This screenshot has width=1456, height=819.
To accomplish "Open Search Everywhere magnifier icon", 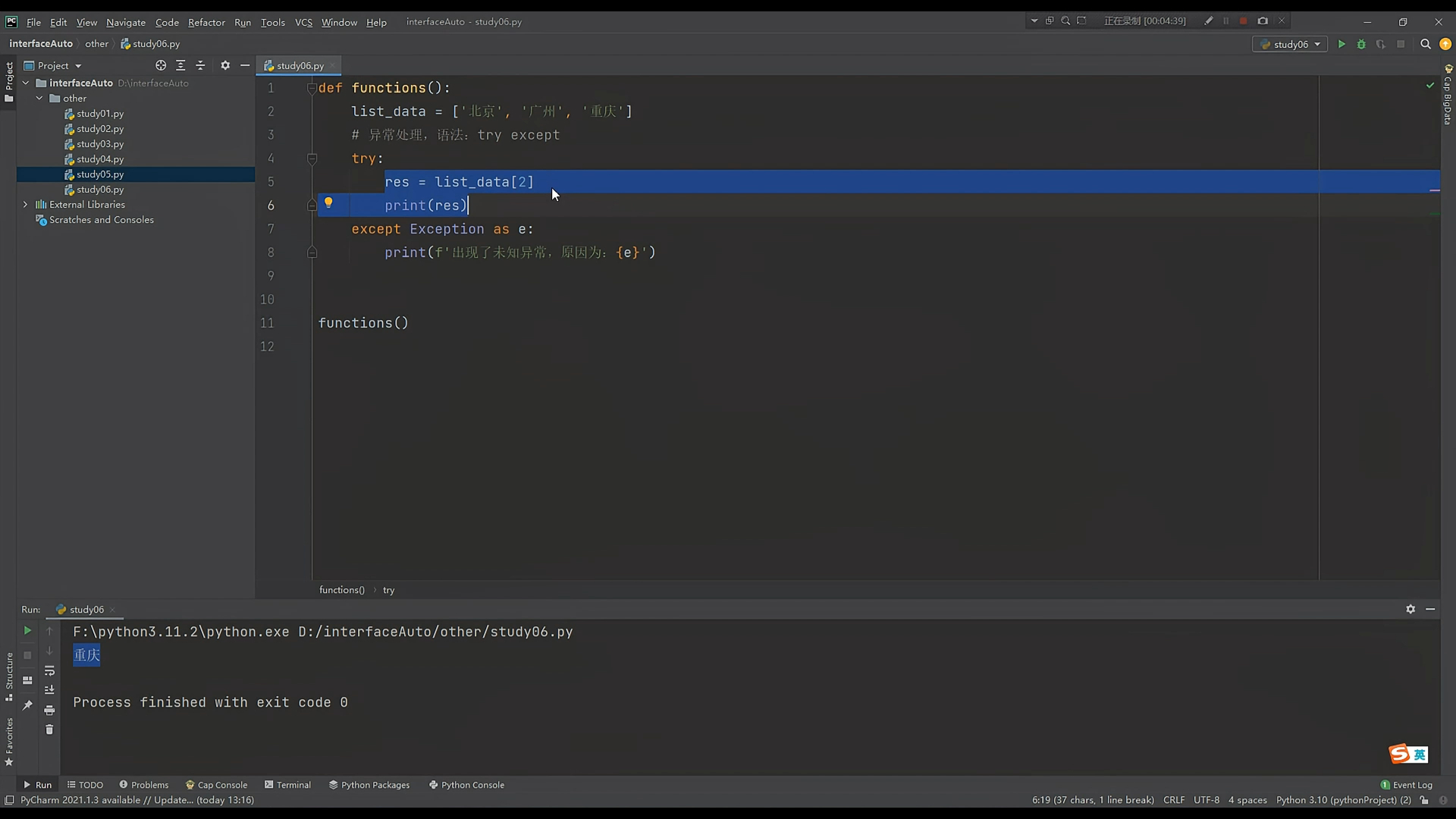I will click(x=1426, y=44).
